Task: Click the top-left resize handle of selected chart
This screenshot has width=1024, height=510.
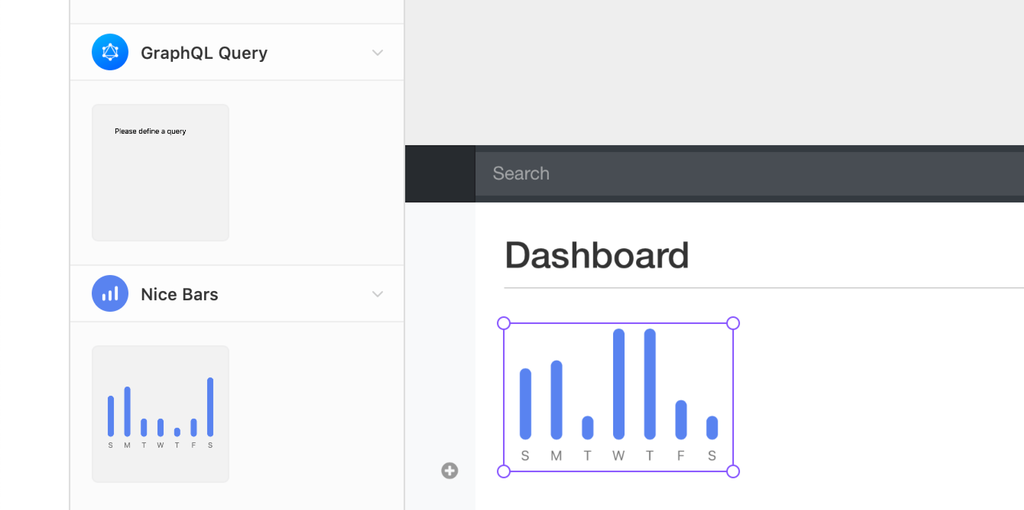Action: point(504,323)
